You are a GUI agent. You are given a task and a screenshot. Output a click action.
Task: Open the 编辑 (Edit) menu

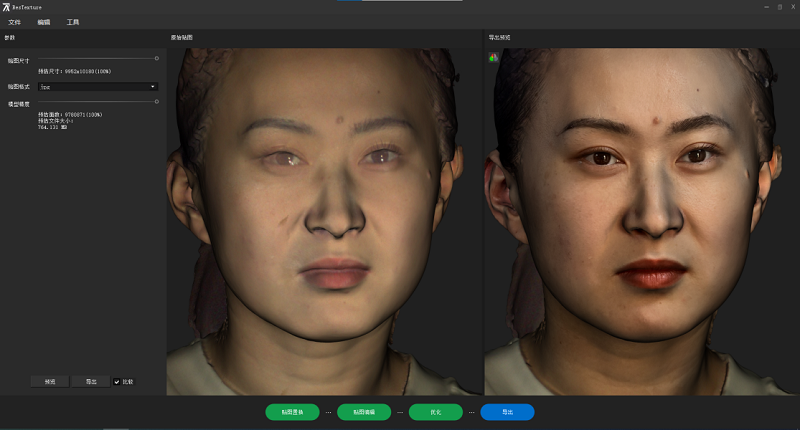(x=43, y=21)
